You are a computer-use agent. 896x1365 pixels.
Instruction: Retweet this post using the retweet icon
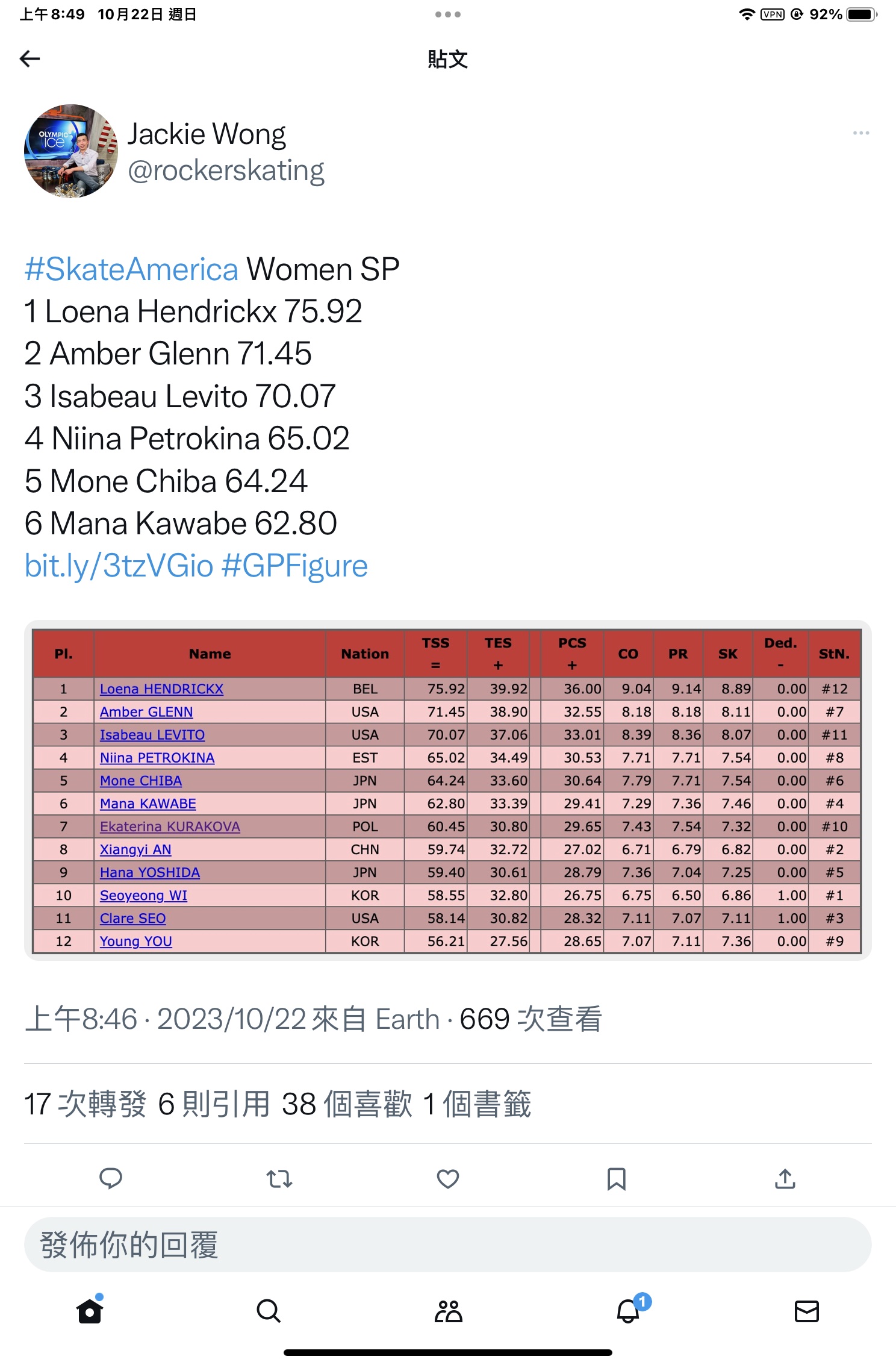point(279,1178)
